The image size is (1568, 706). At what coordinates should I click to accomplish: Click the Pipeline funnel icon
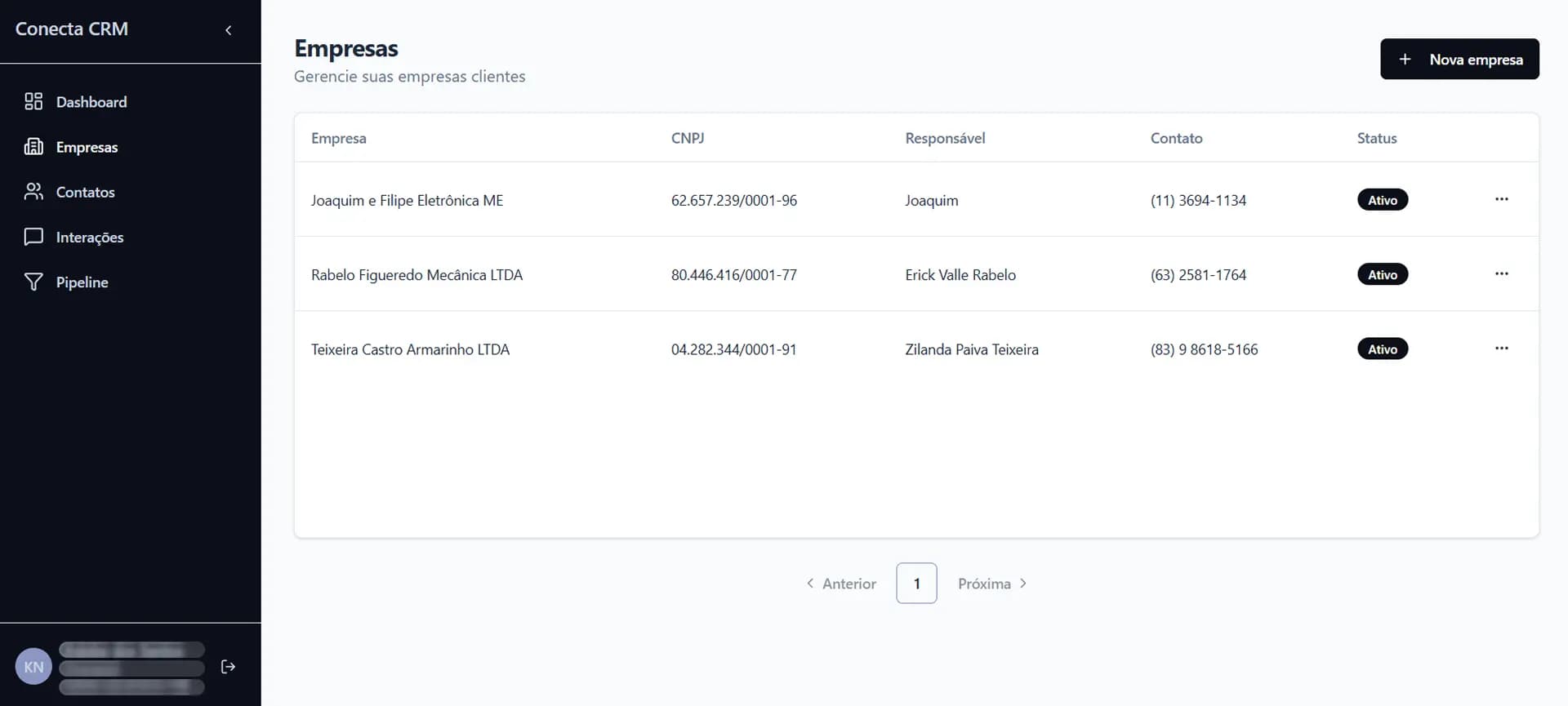(x=33, y=282)
